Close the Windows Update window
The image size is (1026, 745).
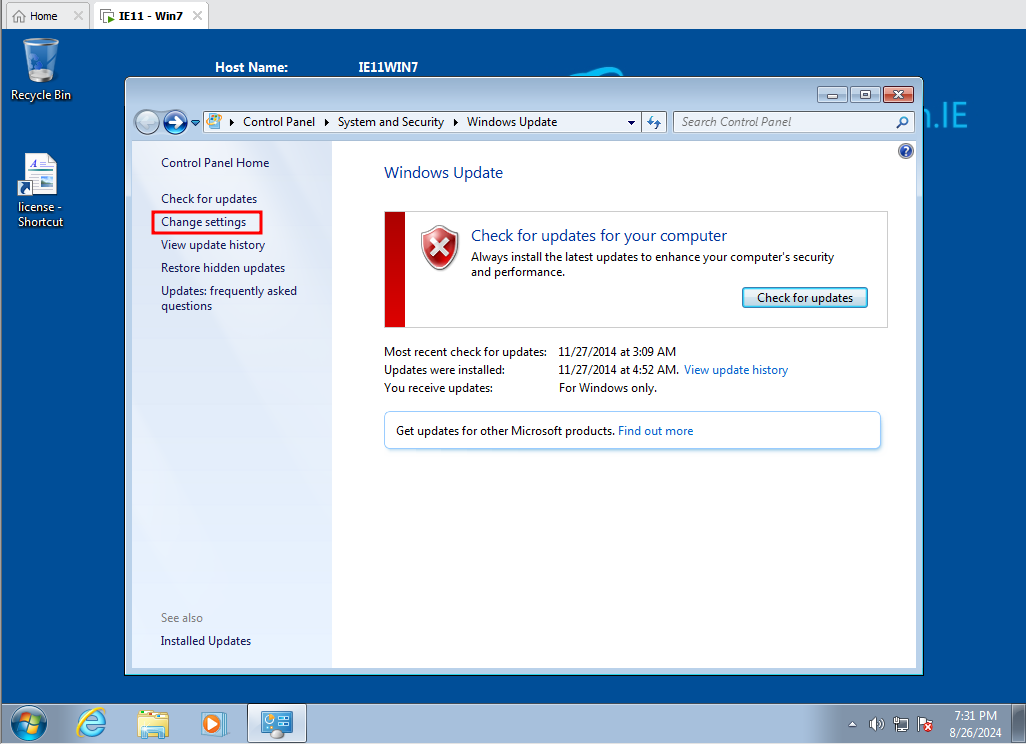(x=898, y=95)
